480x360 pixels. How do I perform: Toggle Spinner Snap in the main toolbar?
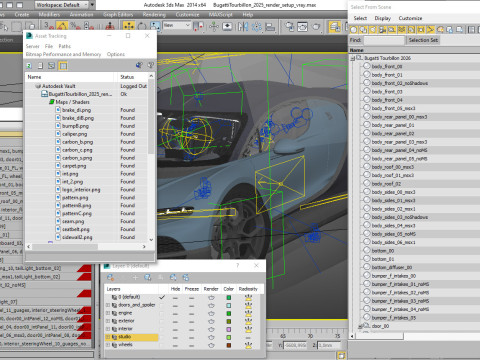(x=89, y=26)
